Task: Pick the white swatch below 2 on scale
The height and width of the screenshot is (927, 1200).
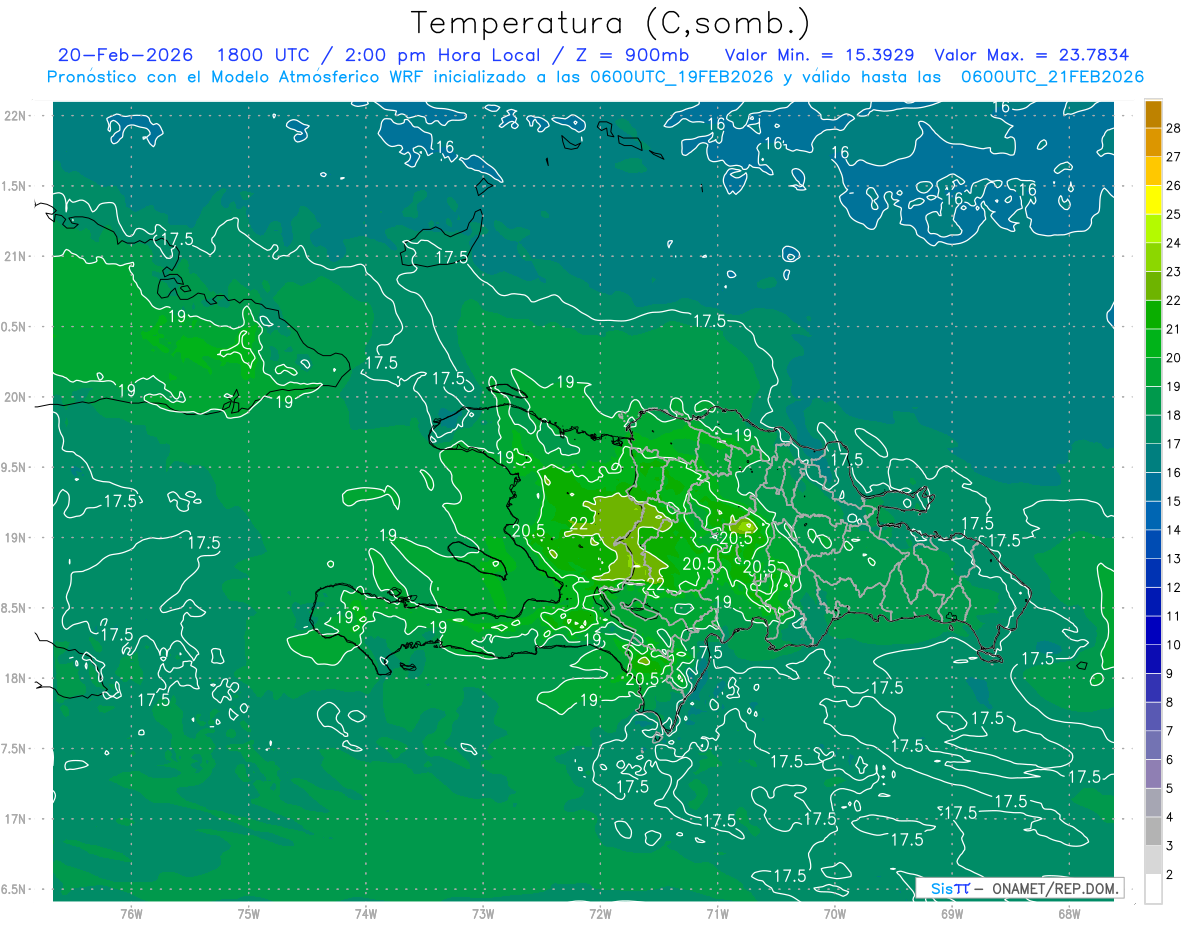Action: pos(1153,888)
